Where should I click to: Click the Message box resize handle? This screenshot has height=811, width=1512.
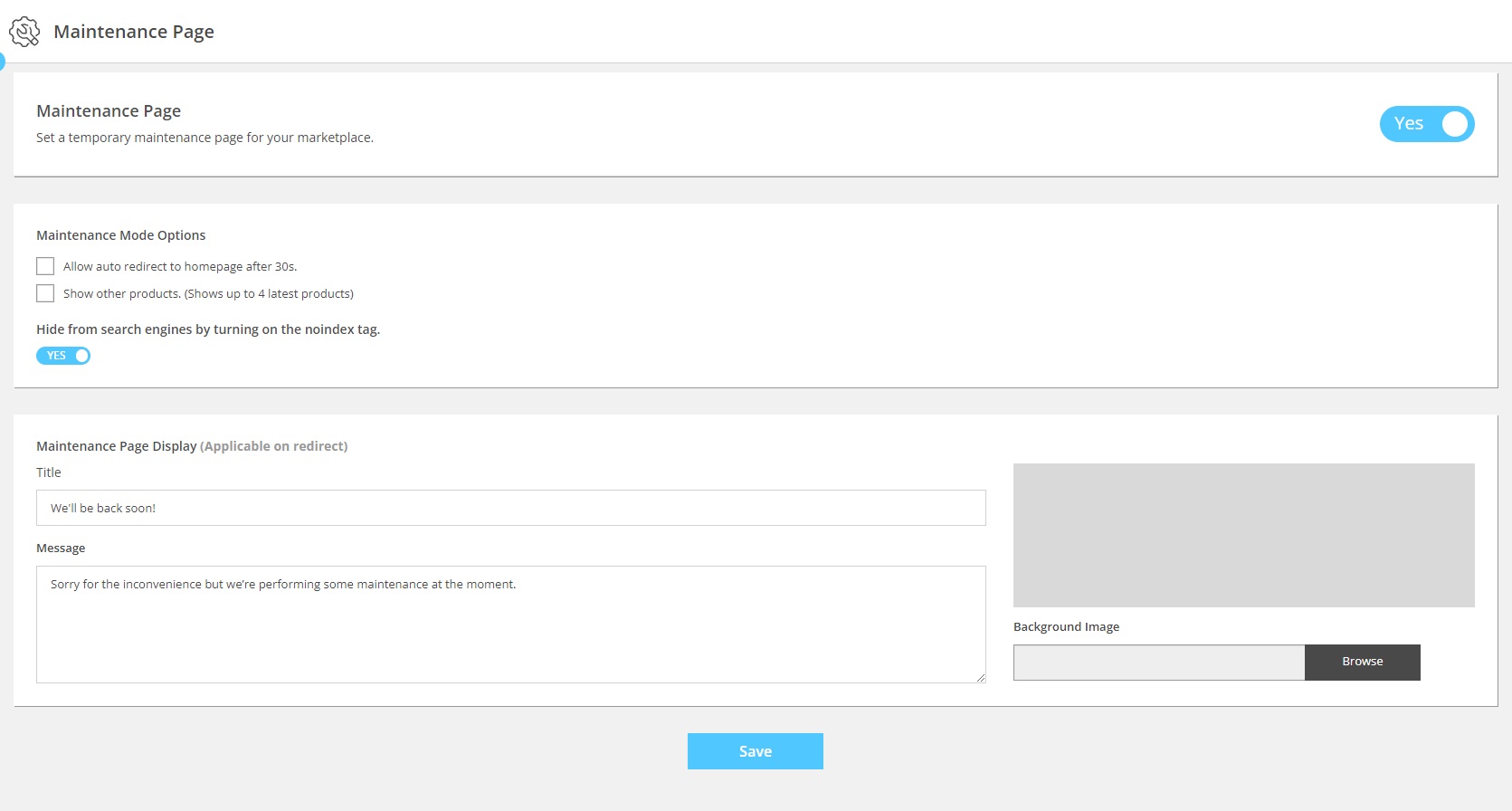[x=980, y=677]
